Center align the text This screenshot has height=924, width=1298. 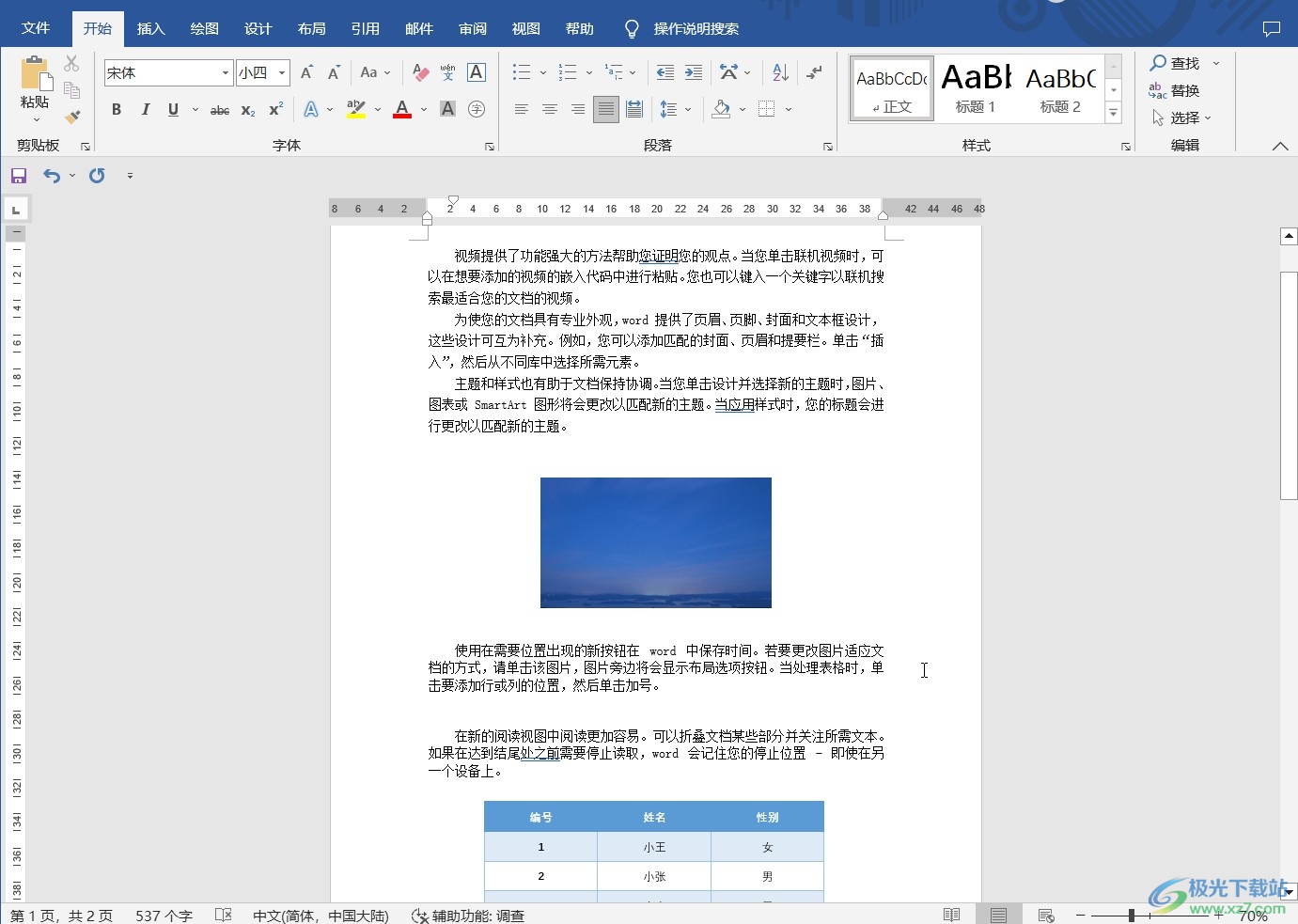549,109
